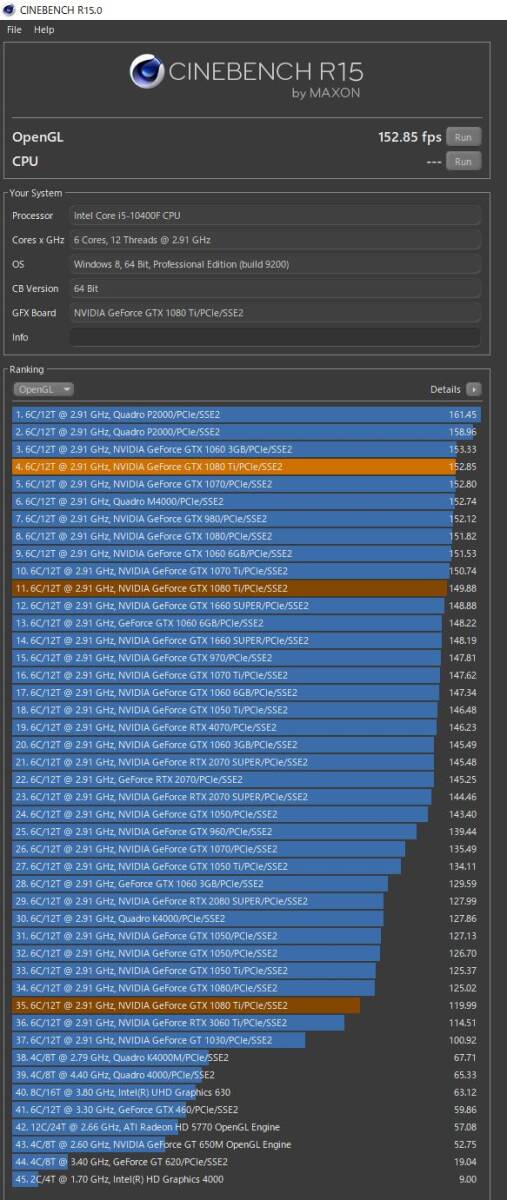This screenshot has width=507, height=1200.
Task: Select rank 9 GTX 1060 6GB row
Action: [247, 553]
